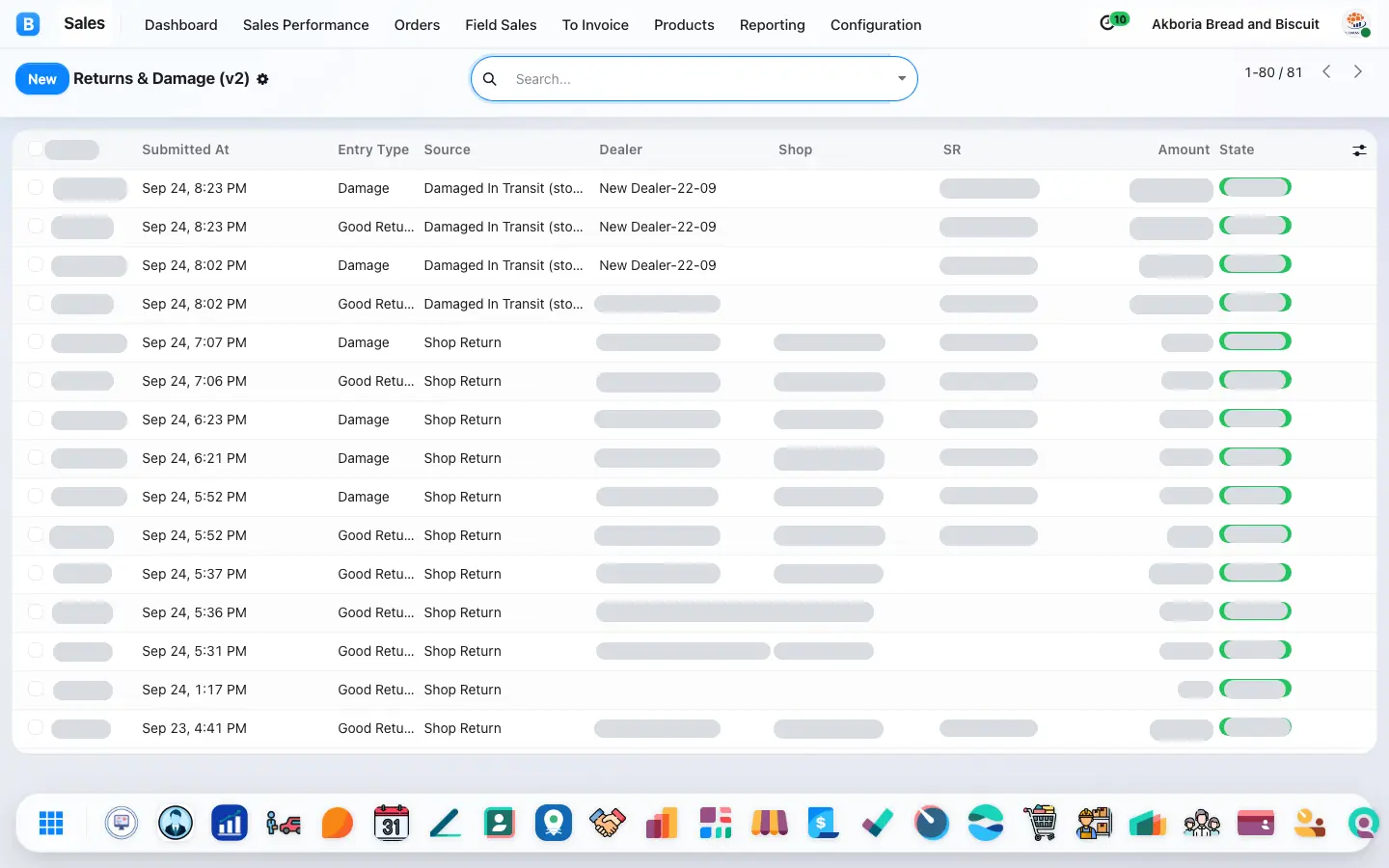Click the gear icon beside Returns & Damage
Screen dimensions: 1389x868
tap(262, 79)
